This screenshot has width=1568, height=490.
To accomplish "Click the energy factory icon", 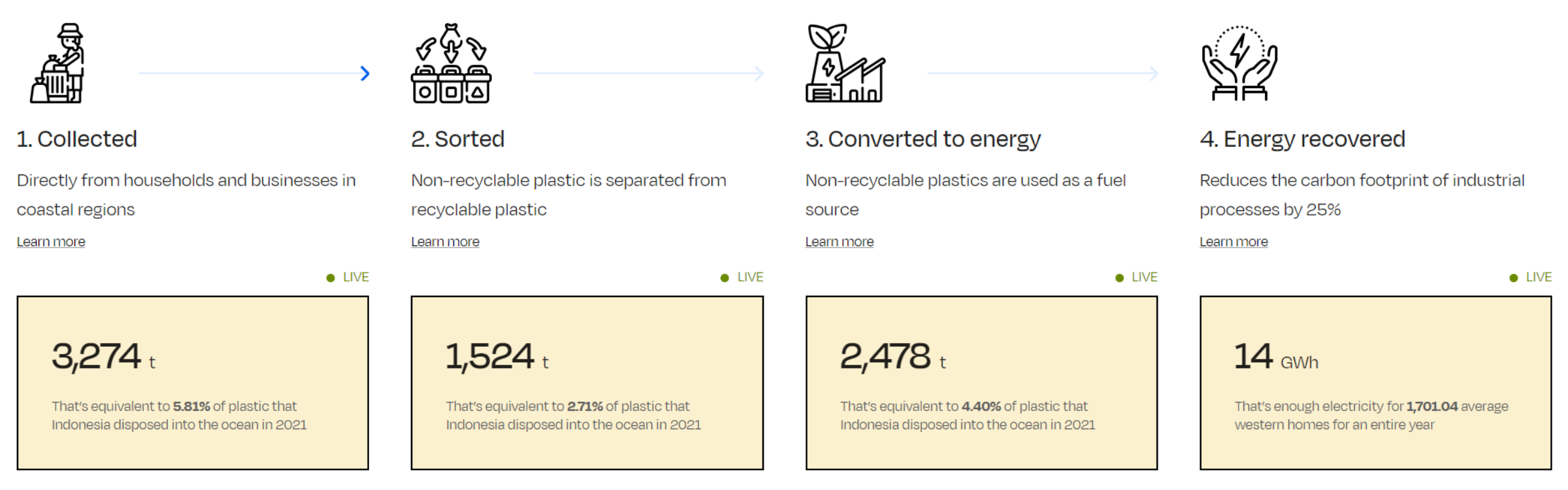I will pyautogui.click(x=845, y=63).
